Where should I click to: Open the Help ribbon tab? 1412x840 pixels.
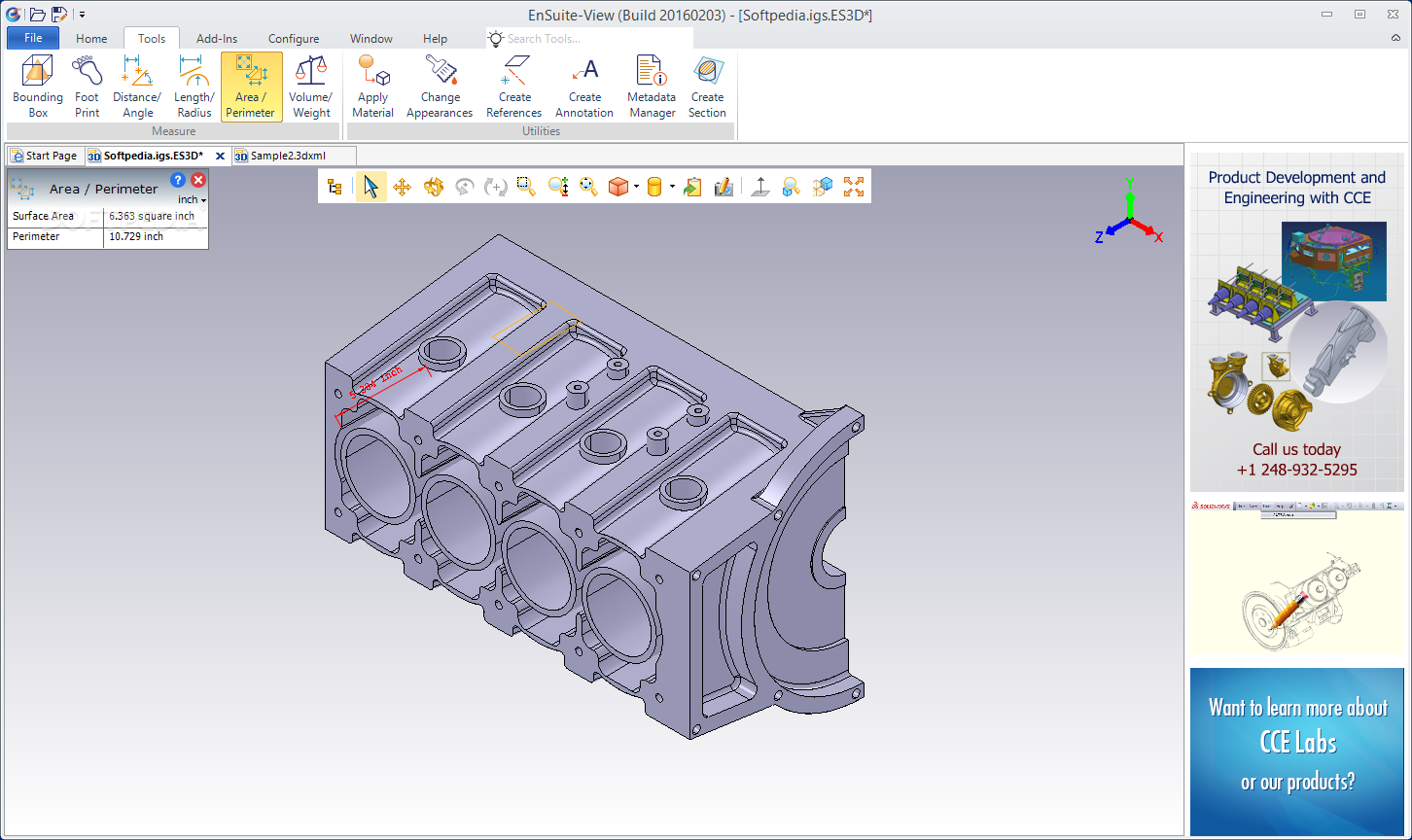pyautogui.click(x=435, y=39)
